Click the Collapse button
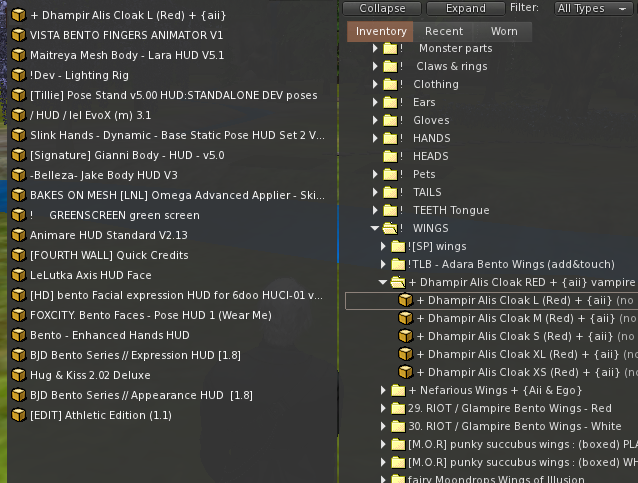This screenshot has height=483, width=638. pyautogui.click(x=382, y=9)
